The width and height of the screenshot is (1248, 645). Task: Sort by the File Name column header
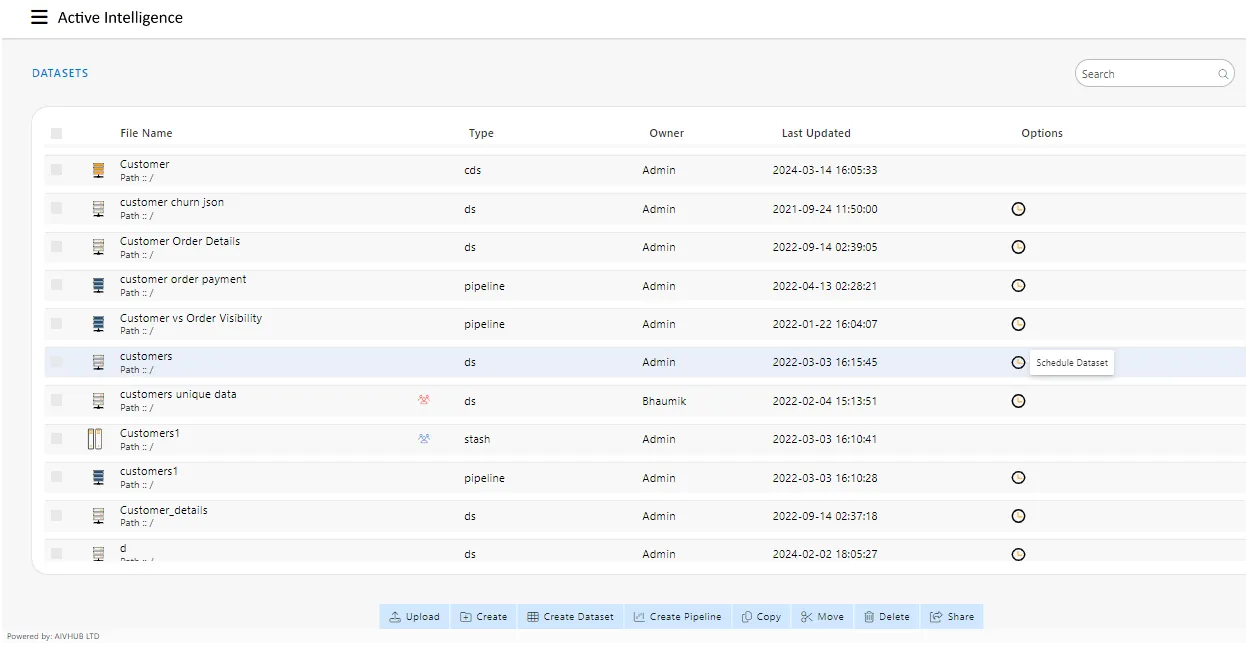click(146, 133)
